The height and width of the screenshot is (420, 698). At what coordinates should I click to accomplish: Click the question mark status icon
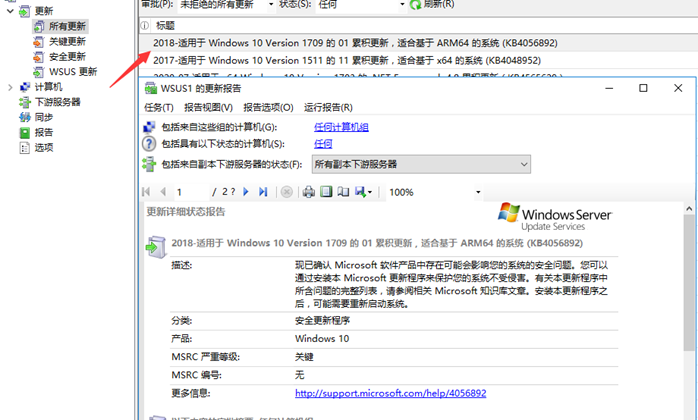click(149, 144)
